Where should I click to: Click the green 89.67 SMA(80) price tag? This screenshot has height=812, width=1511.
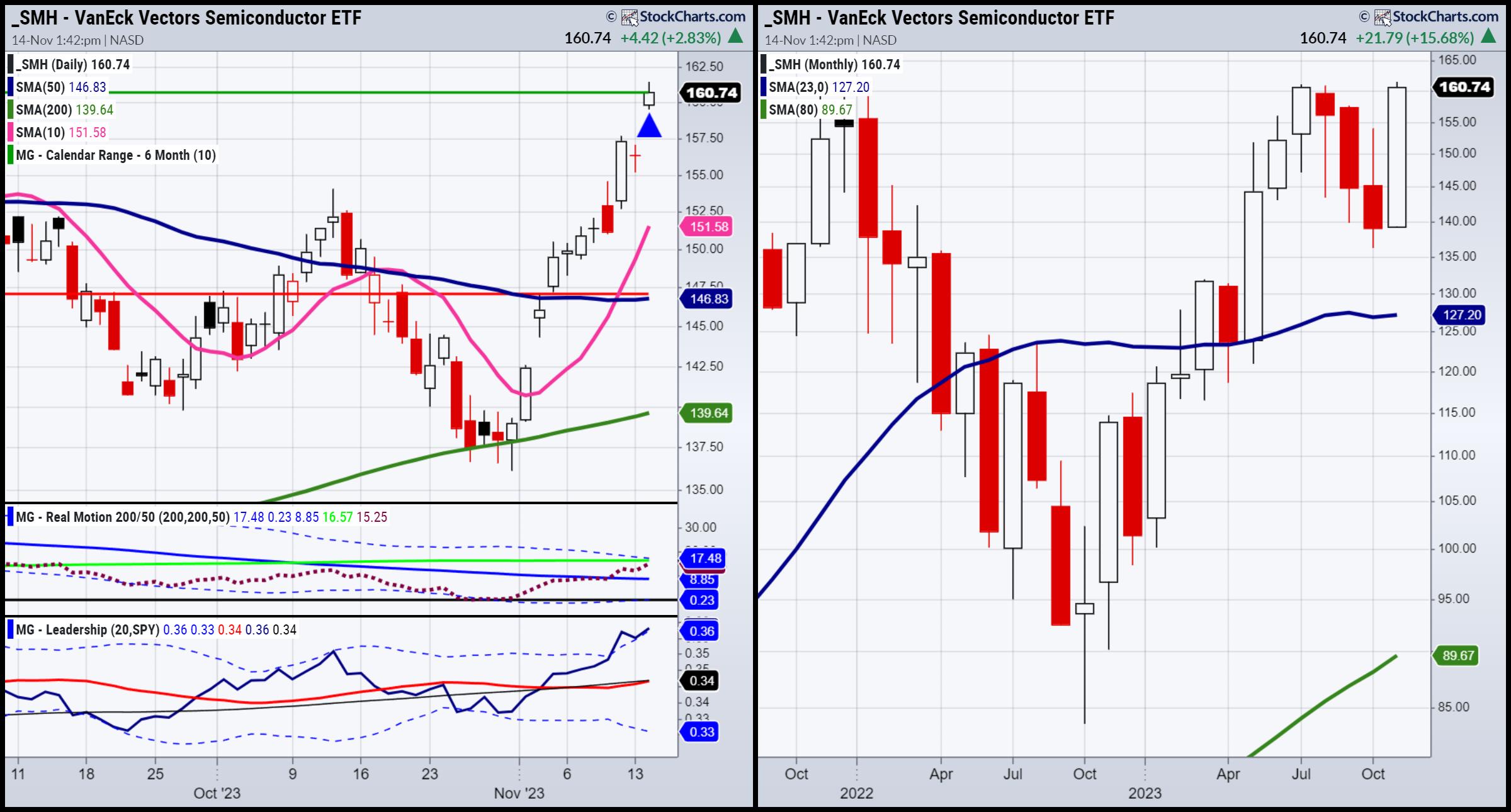1458,655
